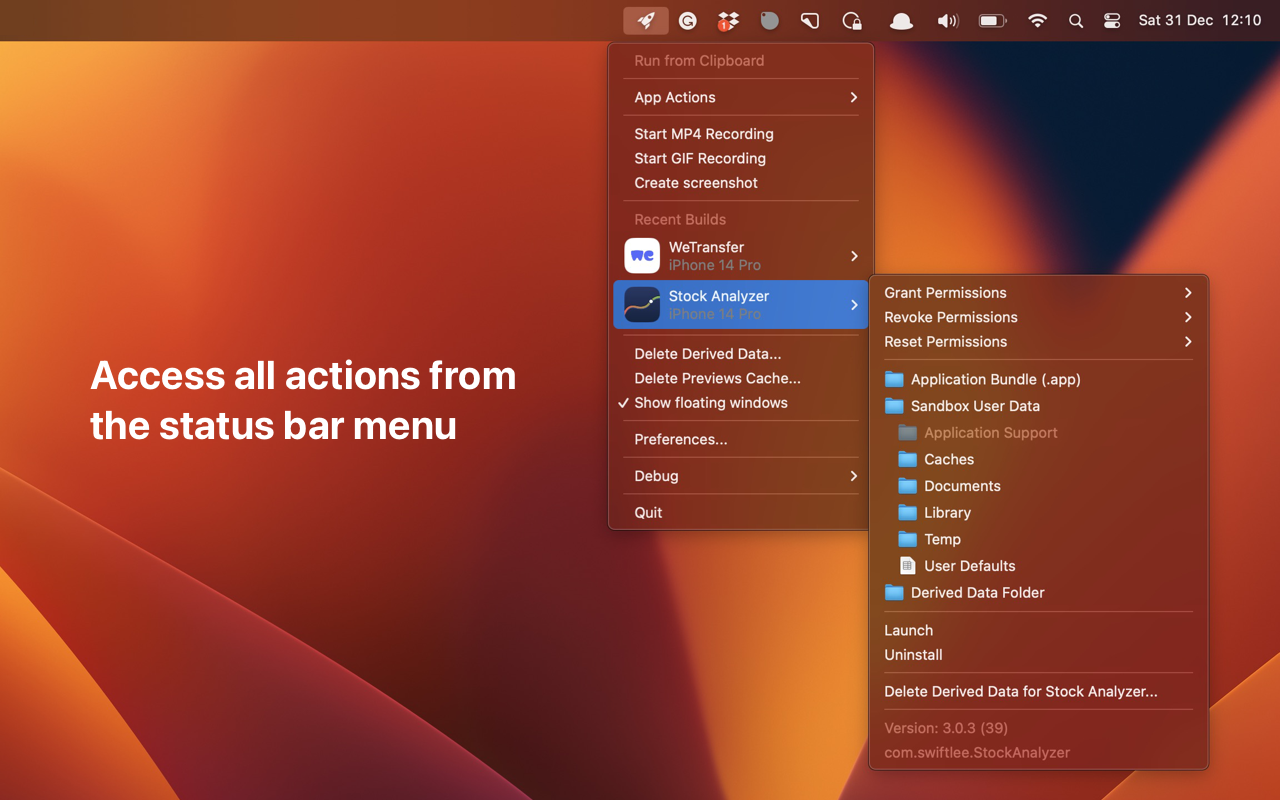Expand the Debug submenu chevron

853,476
